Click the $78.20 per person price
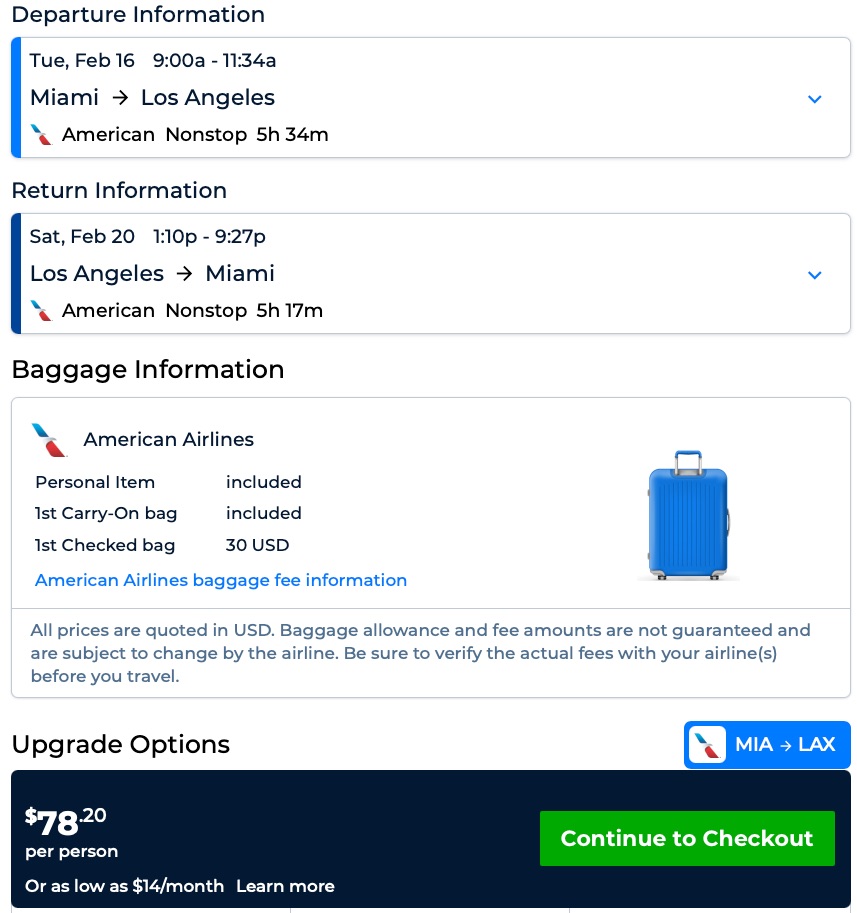This screenshot has width=857, height=913. (x=66, y=822)
